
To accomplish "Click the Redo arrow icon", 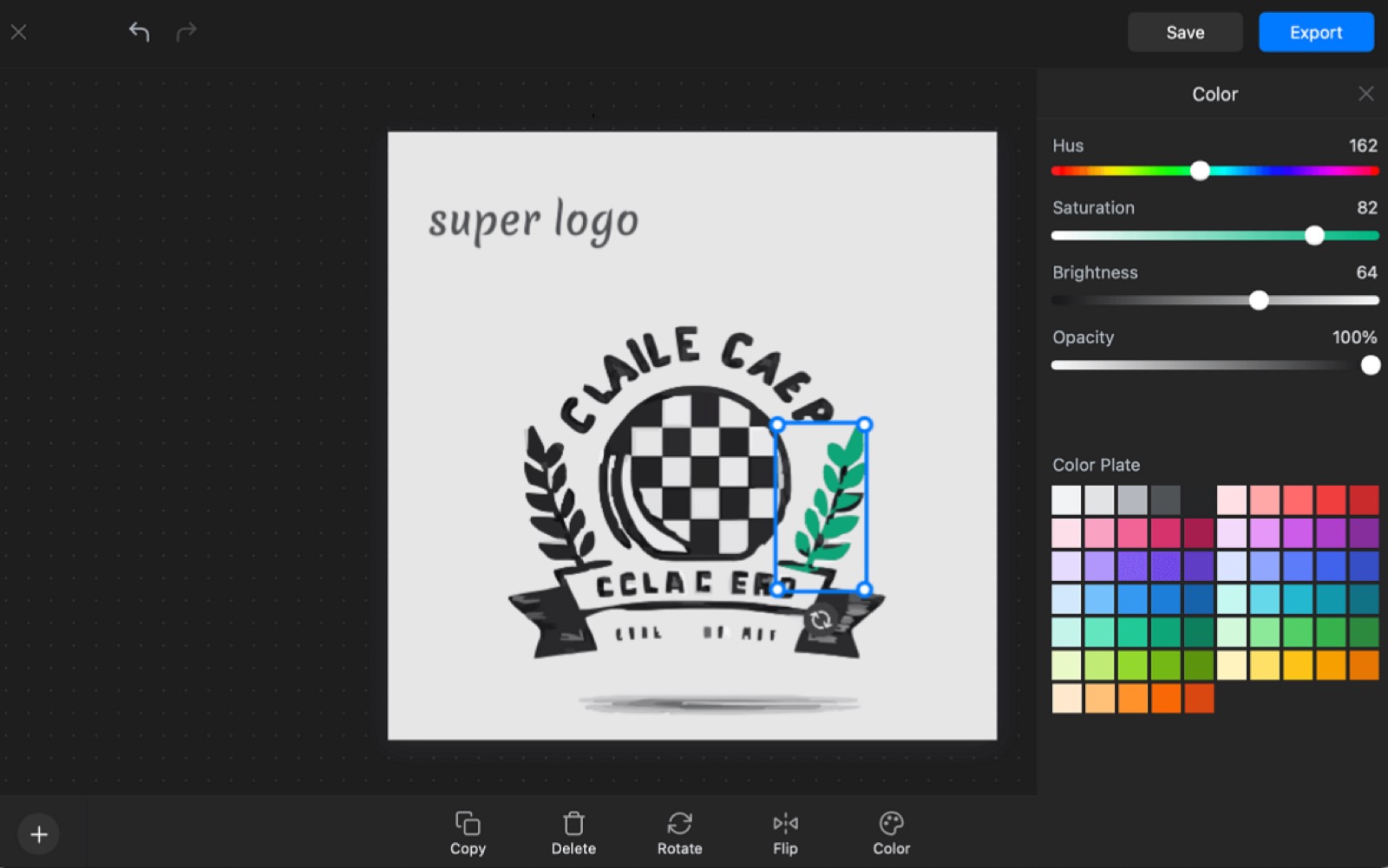I will tap(187, 32).
